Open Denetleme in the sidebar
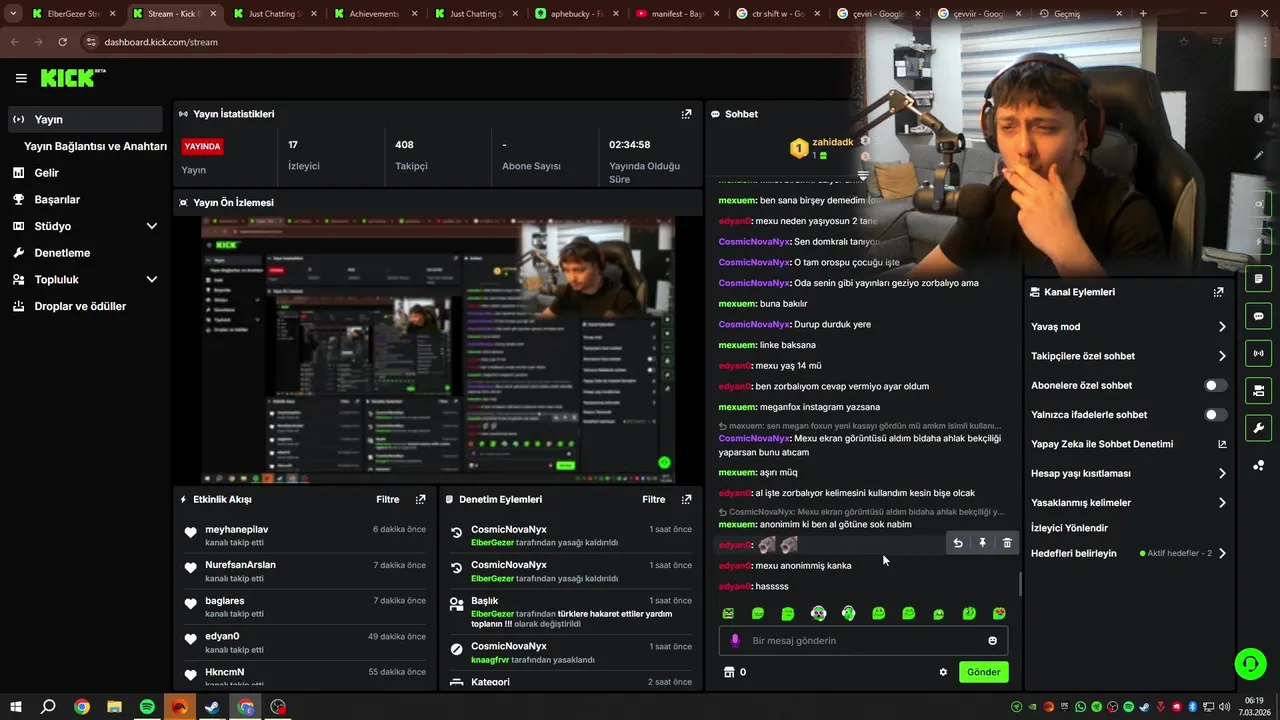The image size is (1280, 720). click(x=84, y=253)
